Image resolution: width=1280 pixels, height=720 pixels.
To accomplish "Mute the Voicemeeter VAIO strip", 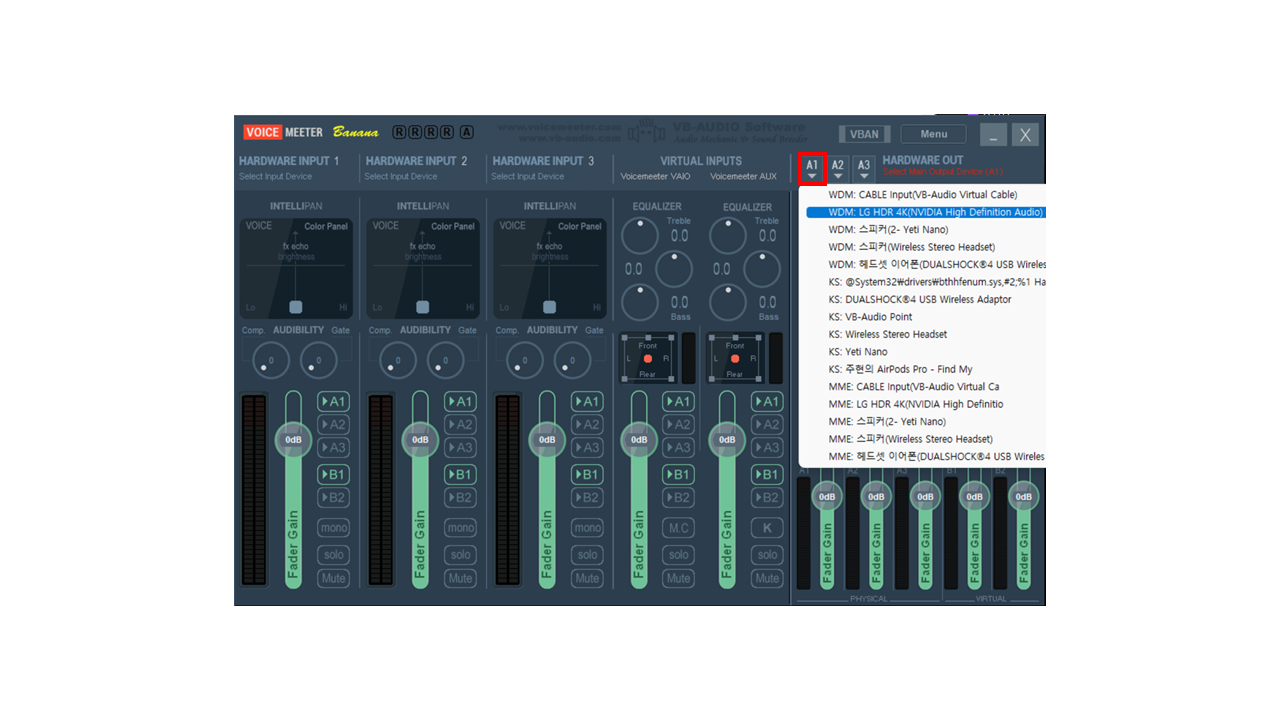I will coord(679,578).
